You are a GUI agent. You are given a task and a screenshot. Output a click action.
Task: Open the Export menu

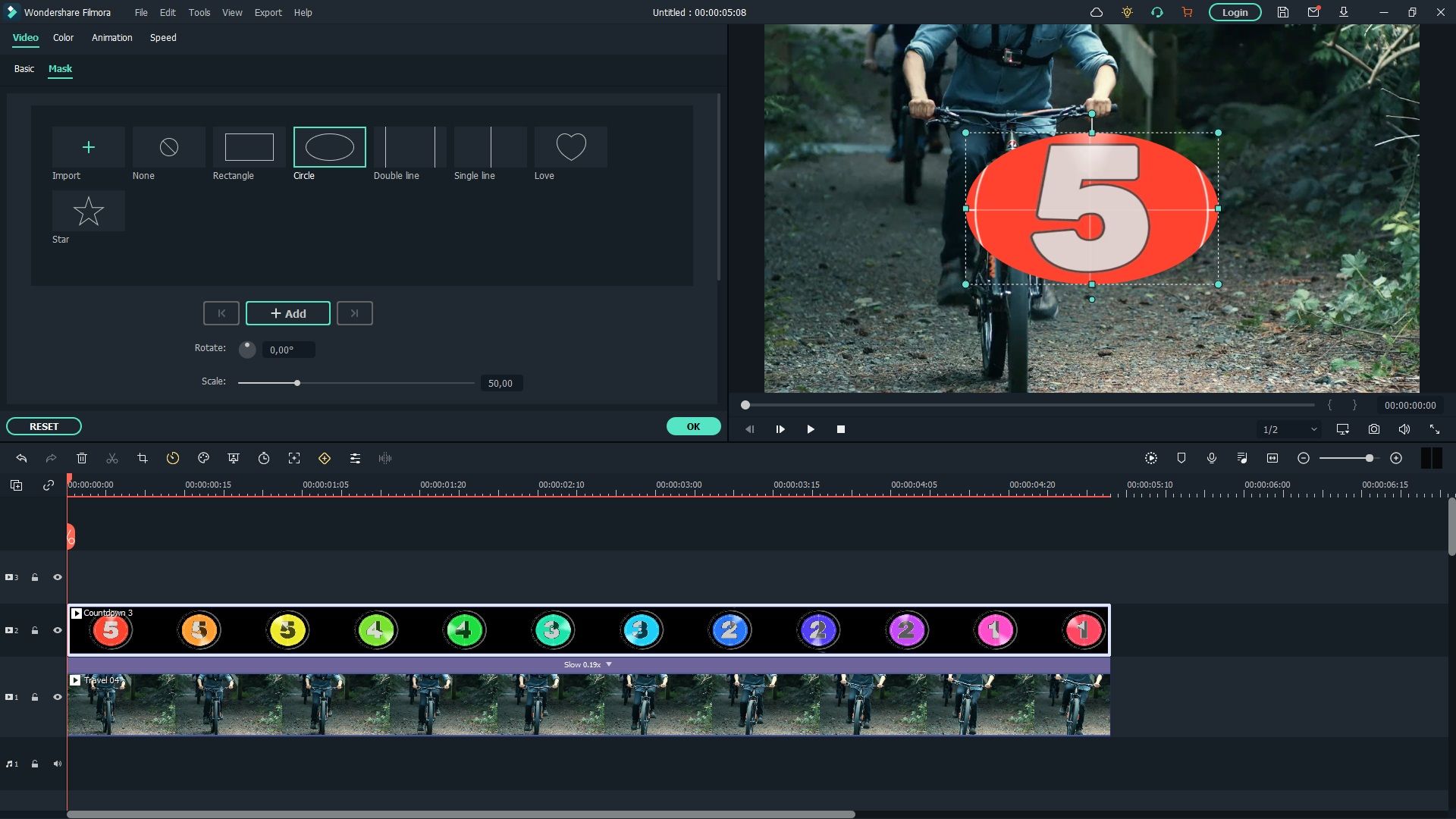(x=268, y=12)
